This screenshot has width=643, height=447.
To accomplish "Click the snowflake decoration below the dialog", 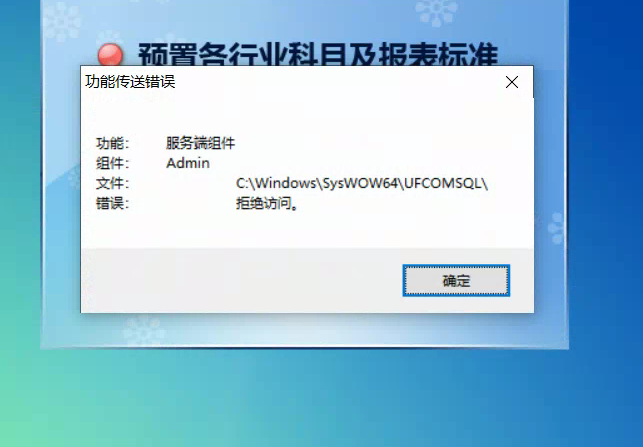I will [144, 331].
